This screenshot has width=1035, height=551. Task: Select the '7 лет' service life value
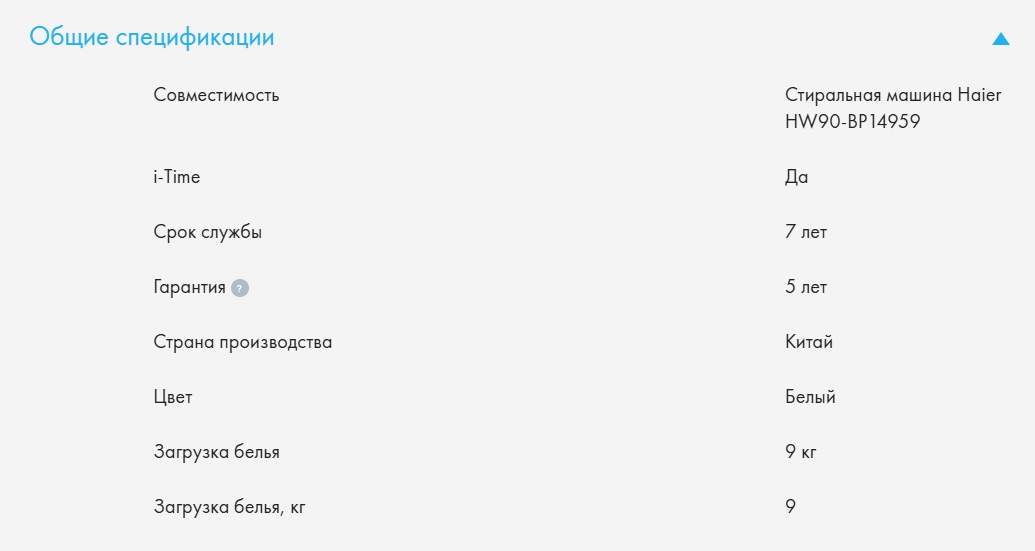pos(806,233)
